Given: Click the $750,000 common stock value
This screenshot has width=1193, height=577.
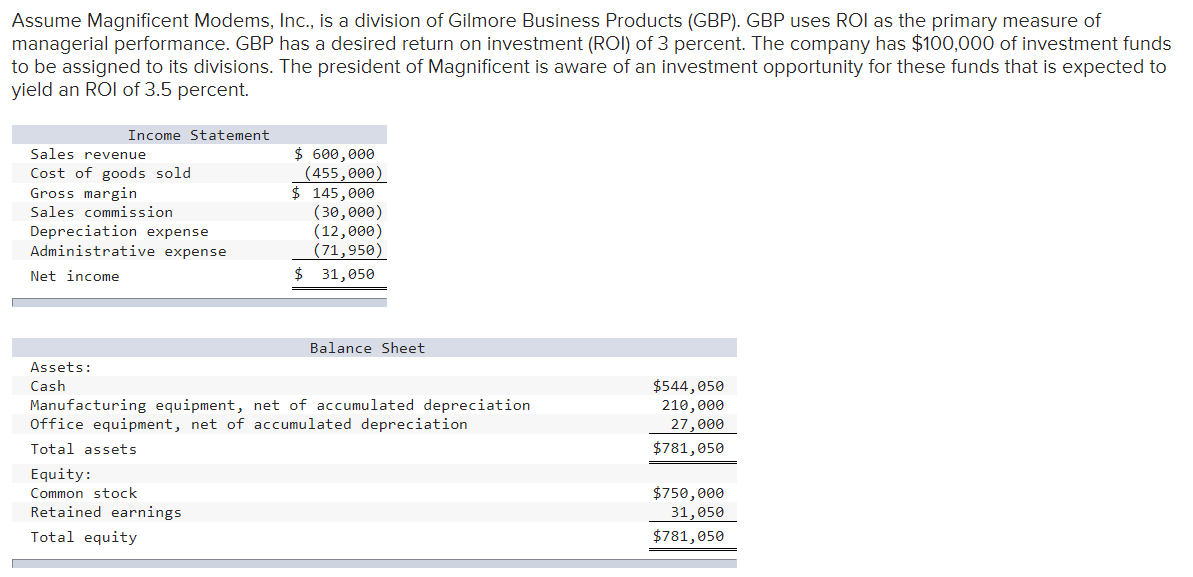Looking at the screenshot, I should click(689, 494).
